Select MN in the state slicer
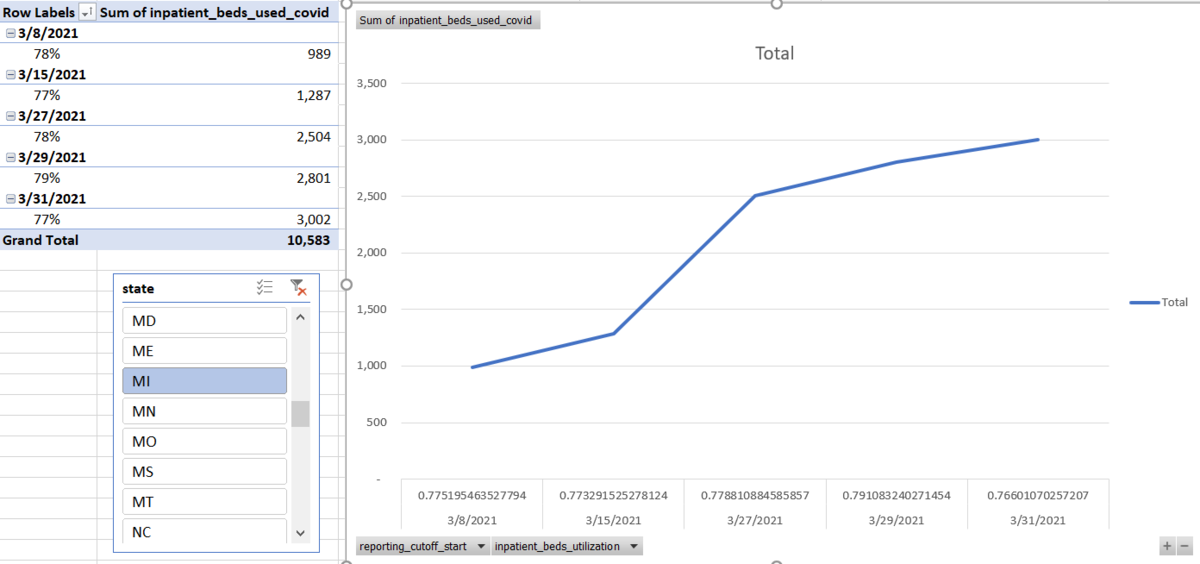 pos(204,411)
